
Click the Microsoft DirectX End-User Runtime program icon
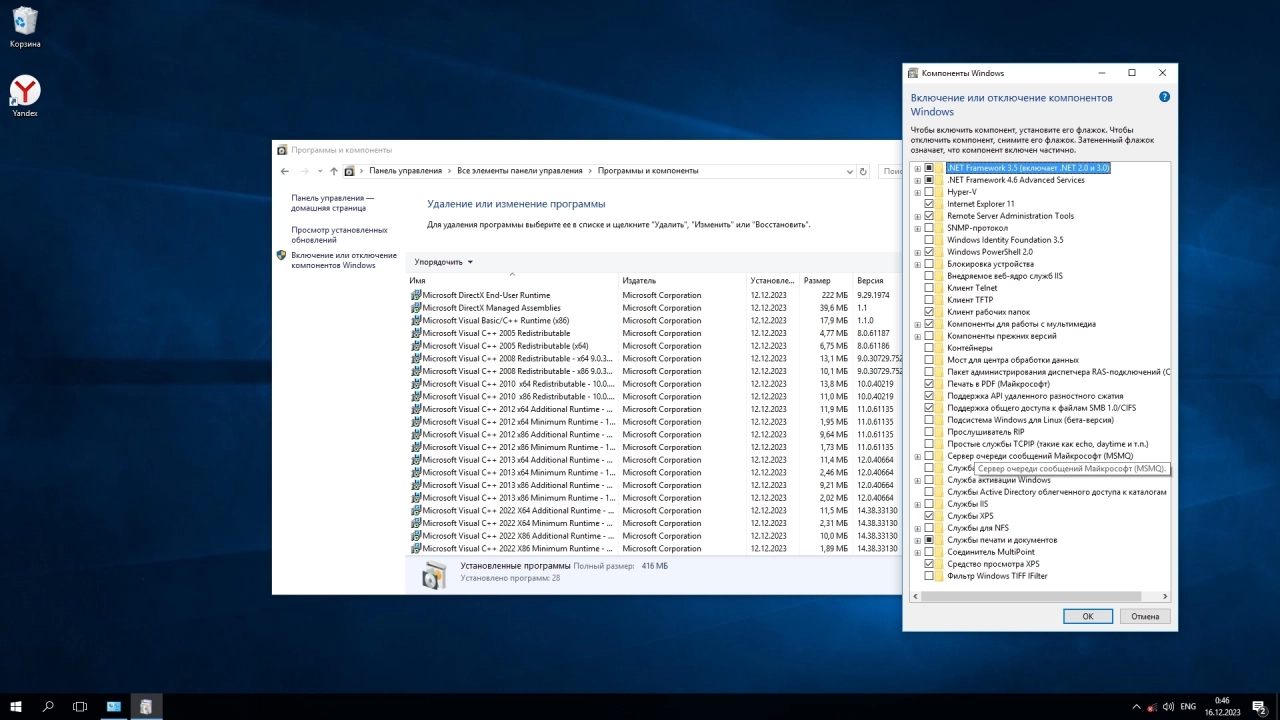click(416, 295)
